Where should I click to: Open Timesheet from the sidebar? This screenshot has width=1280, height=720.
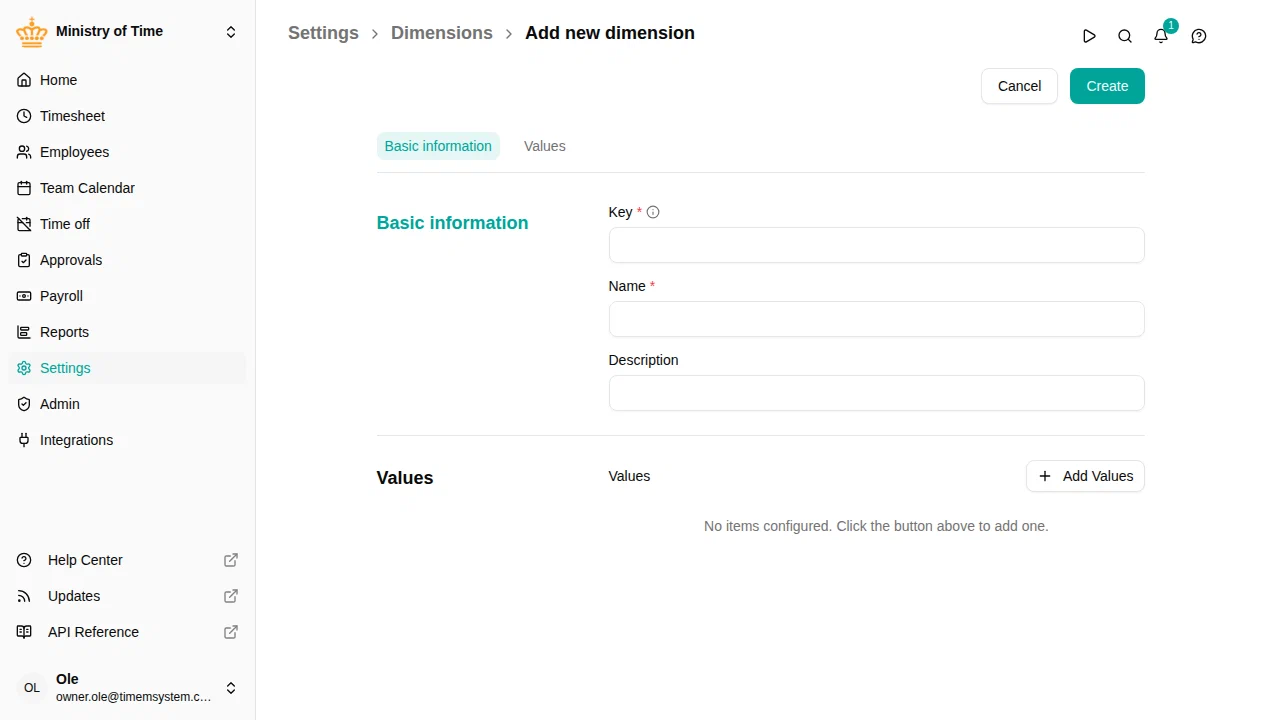[x=127, y=116]
